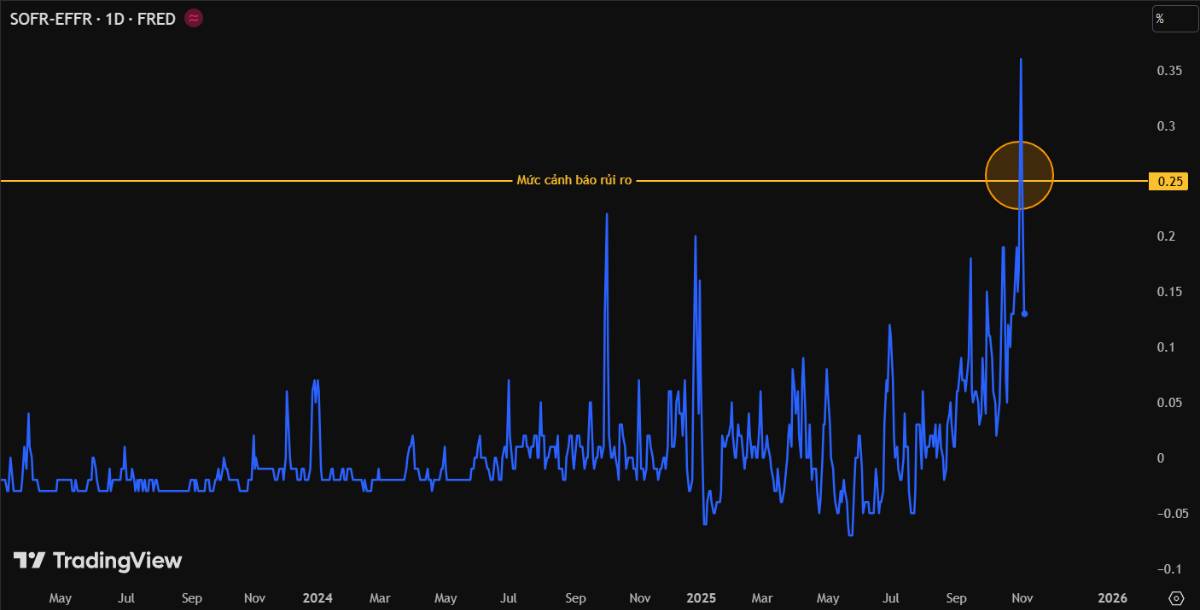Toggle the percent scale button
The image size is (1200, 610).
point(1161,18)
